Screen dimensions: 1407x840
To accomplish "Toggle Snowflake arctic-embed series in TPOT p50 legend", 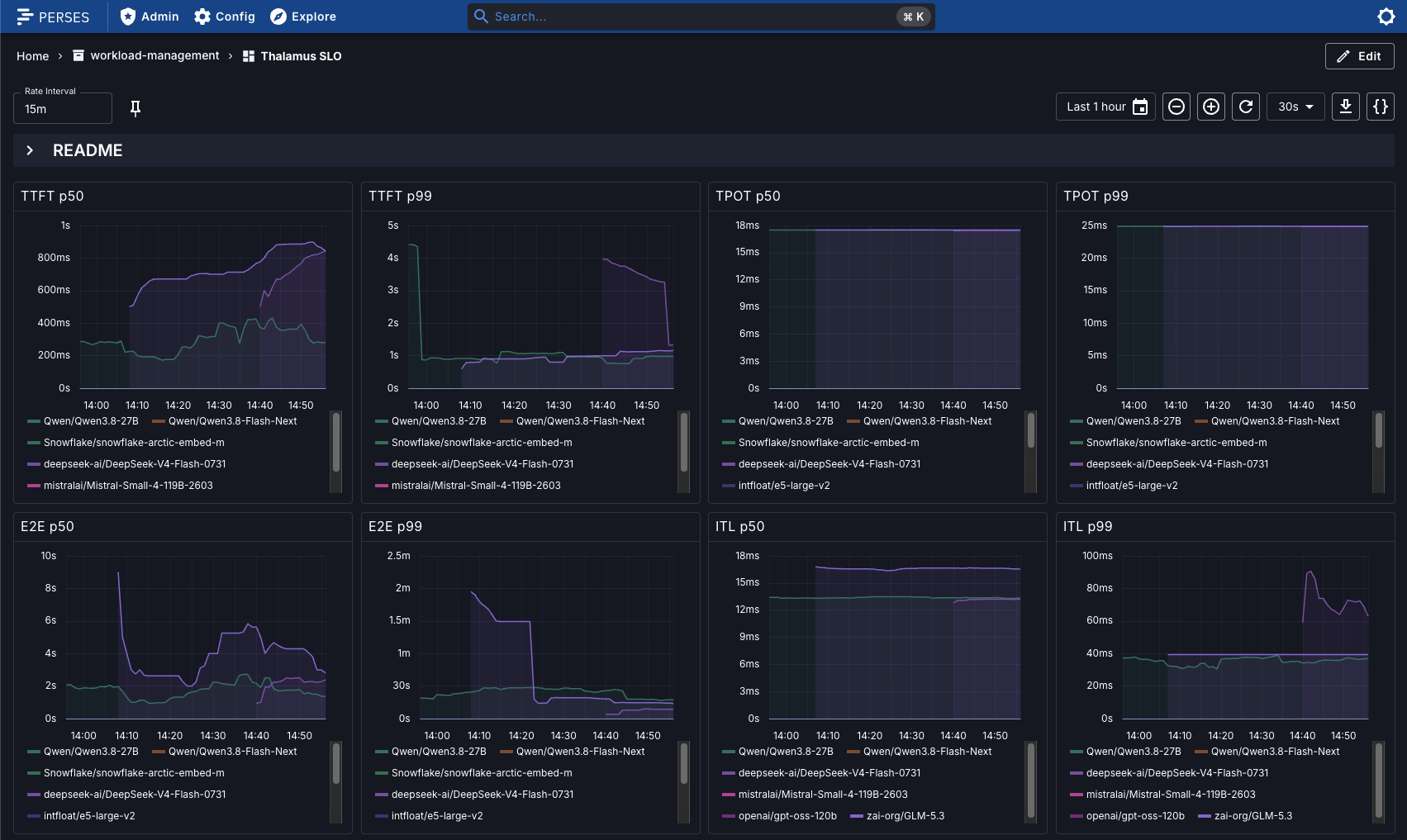I will pos(820,443).
